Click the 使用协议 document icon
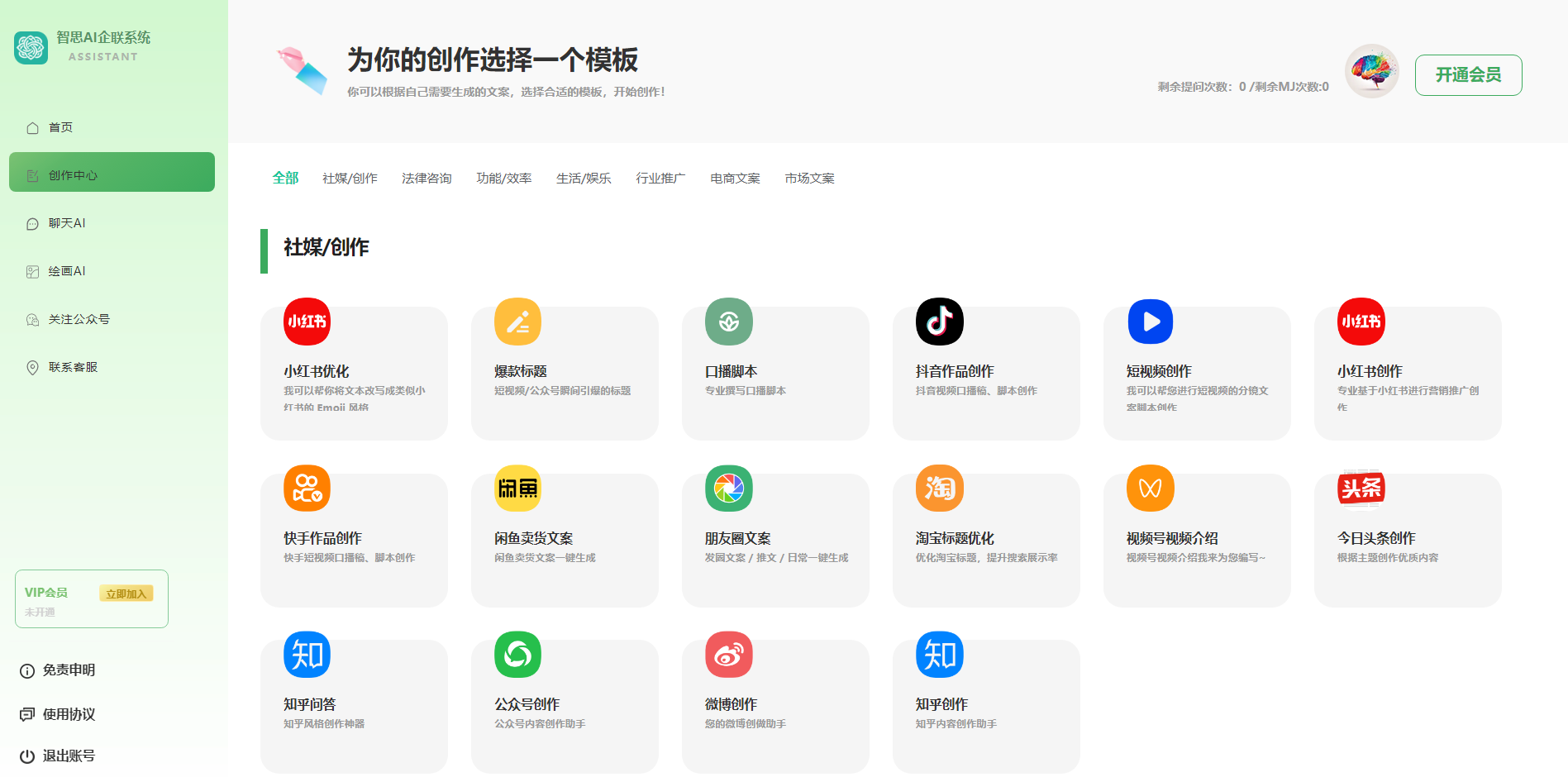Viewport: 1568px width, 777px height. point(27,714)
